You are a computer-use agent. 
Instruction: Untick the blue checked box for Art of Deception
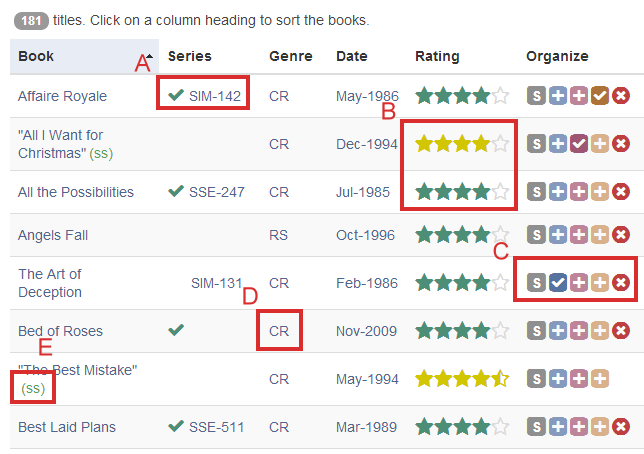pos(558,283)
